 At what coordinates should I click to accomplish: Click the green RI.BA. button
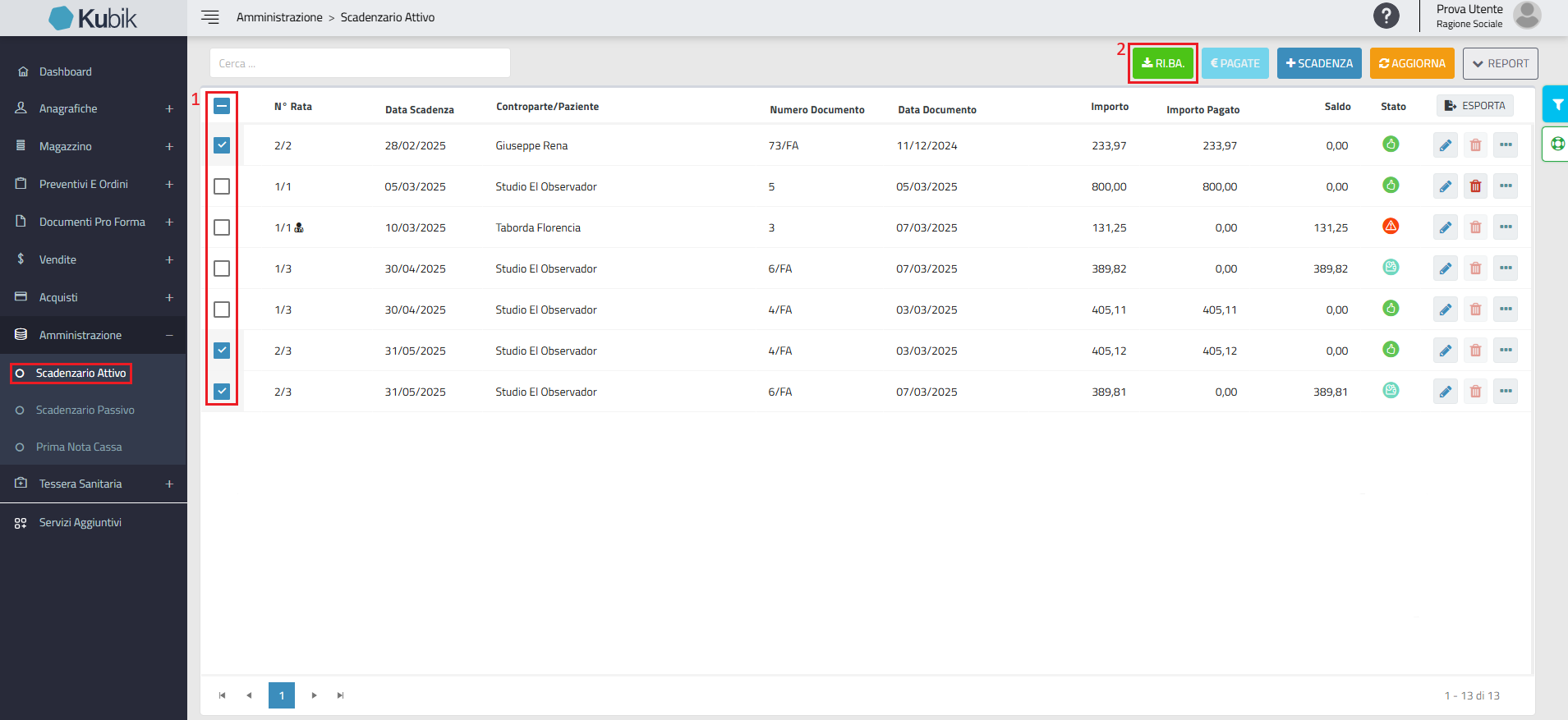1163,63
